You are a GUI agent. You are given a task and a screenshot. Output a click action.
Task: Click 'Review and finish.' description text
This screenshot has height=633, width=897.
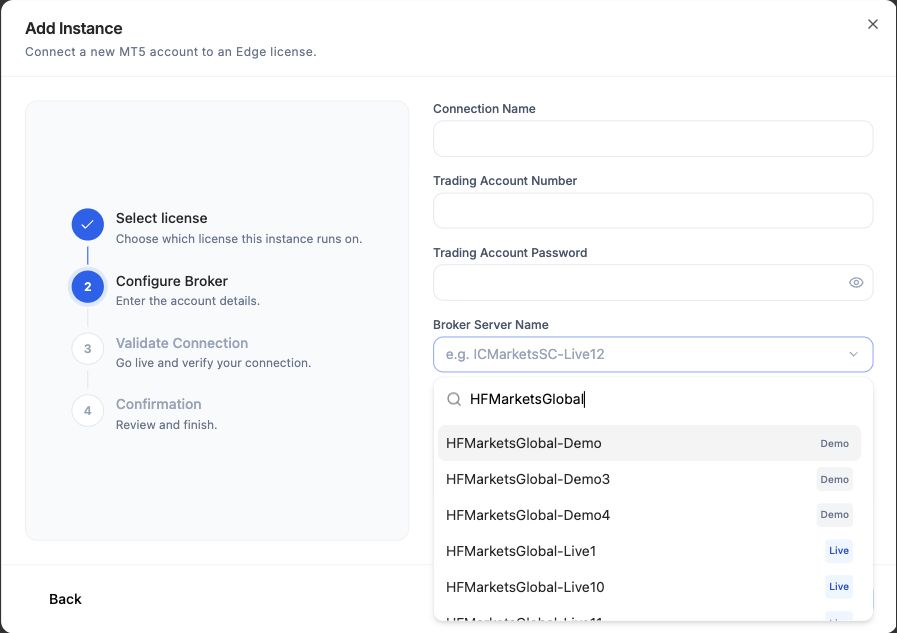[166, 425]
